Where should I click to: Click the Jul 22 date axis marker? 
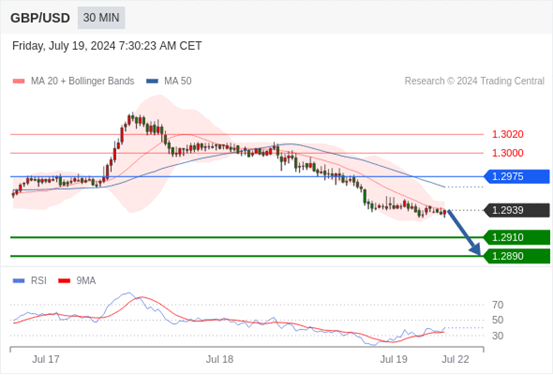(456, 359)
